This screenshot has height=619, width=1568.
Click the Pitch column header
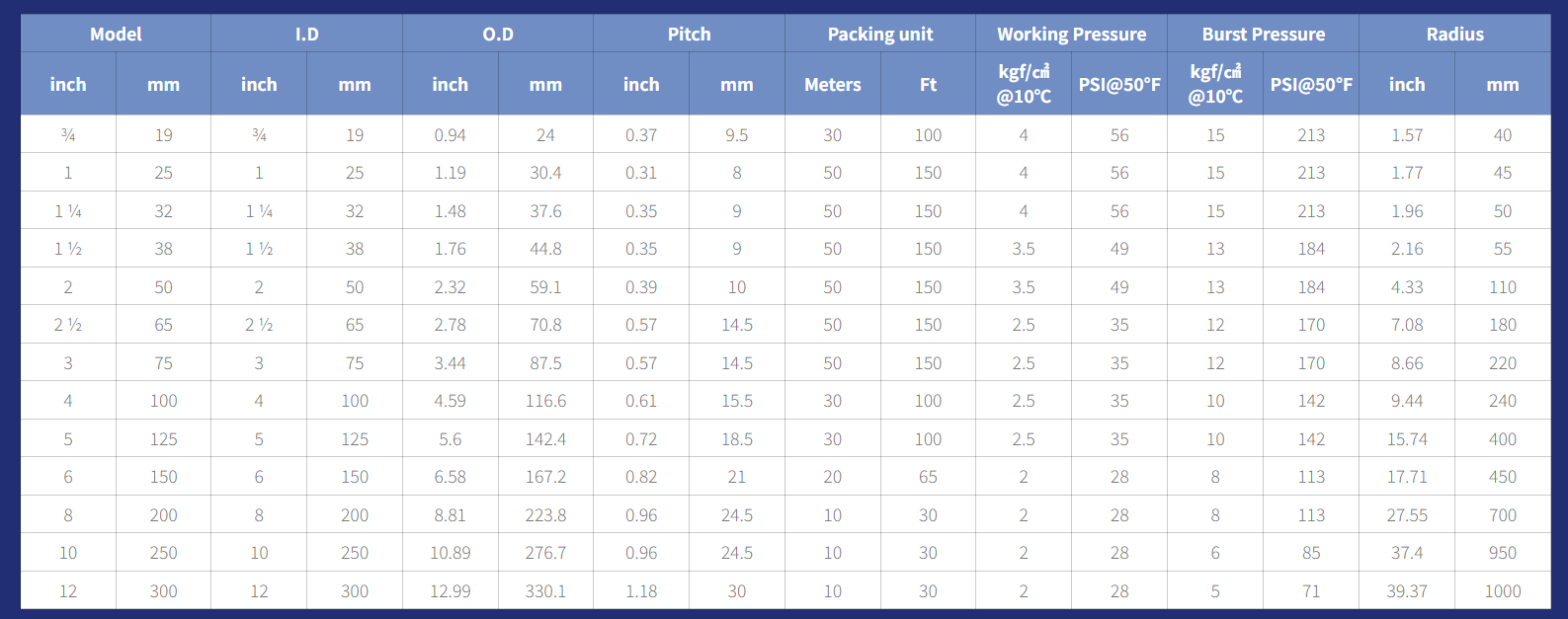coord(690,34)
